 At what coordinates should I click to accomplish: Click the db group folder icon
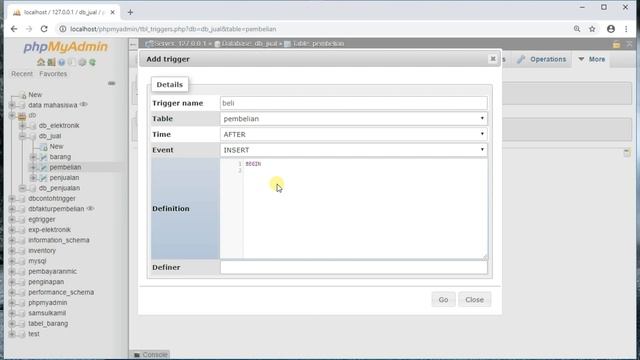click(x=22, y=116)
